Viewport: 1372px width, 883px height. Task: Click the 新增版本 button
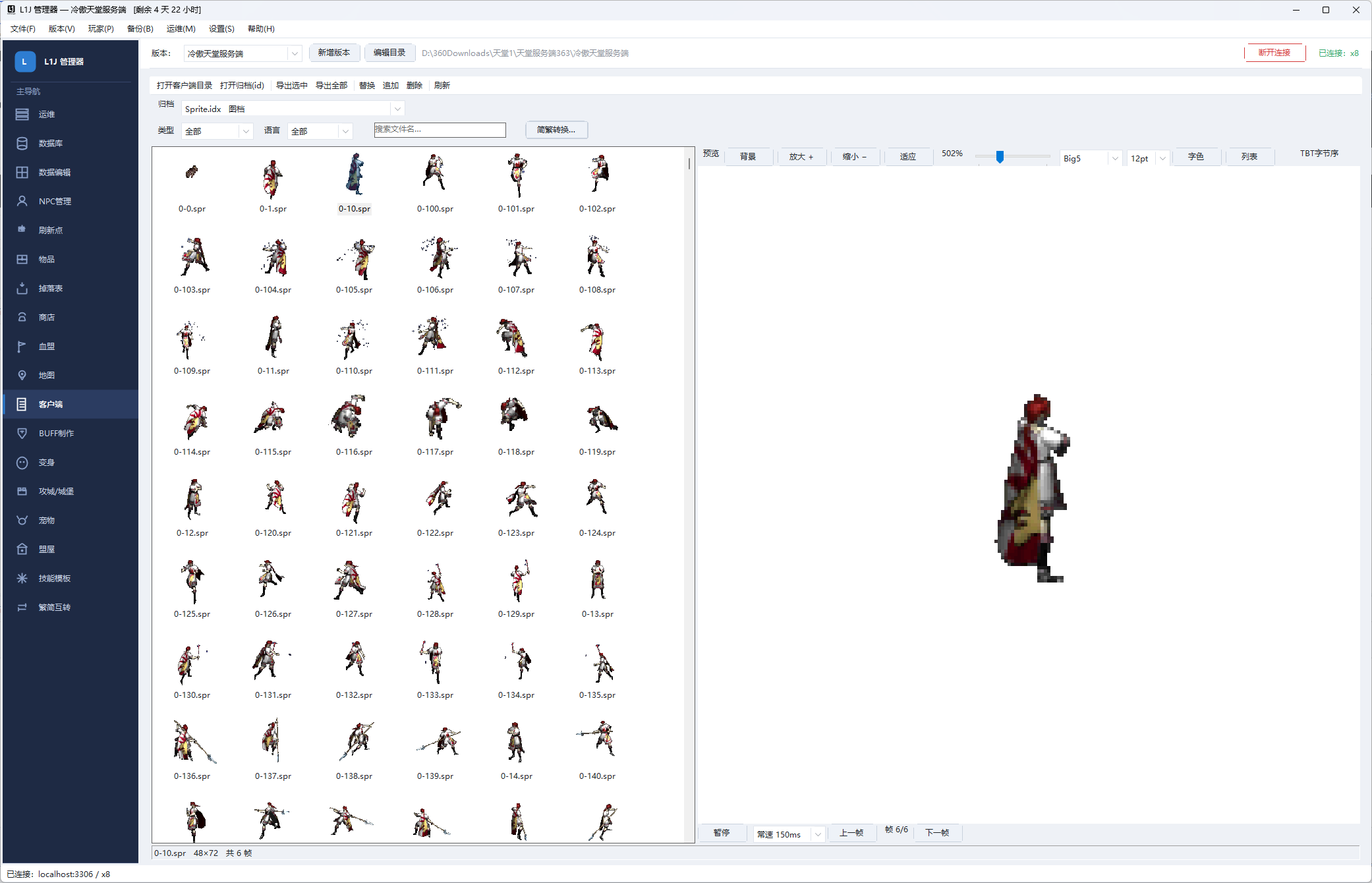click(334, 53)
